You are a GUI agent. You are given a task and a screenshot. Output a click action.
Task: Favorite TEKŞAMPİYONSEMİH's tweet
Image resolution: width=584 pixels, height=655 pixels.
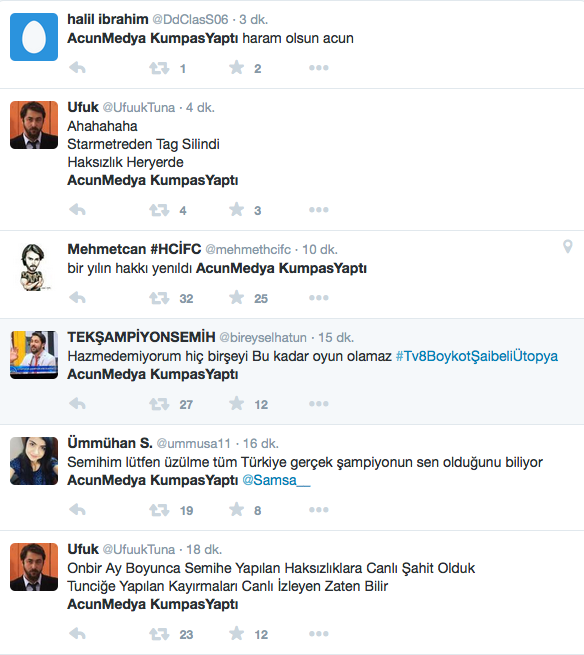point(236,403)
